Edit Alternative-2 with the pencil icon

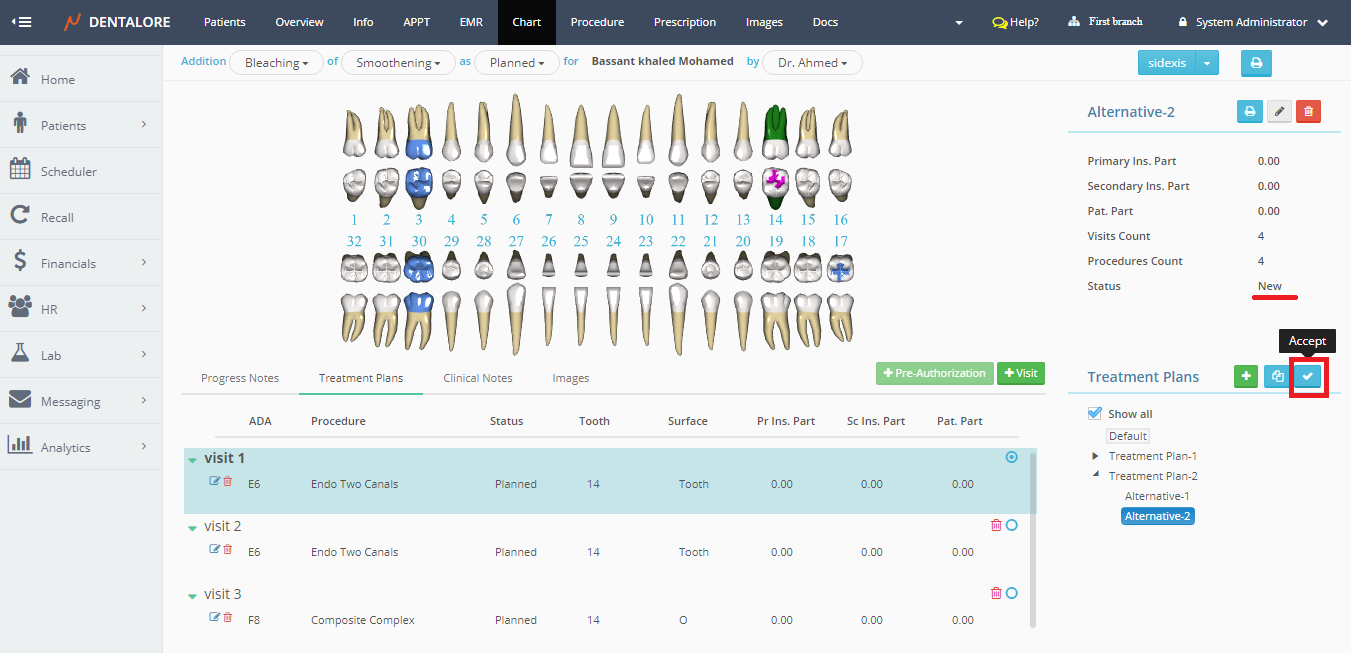coord(1279,112)
